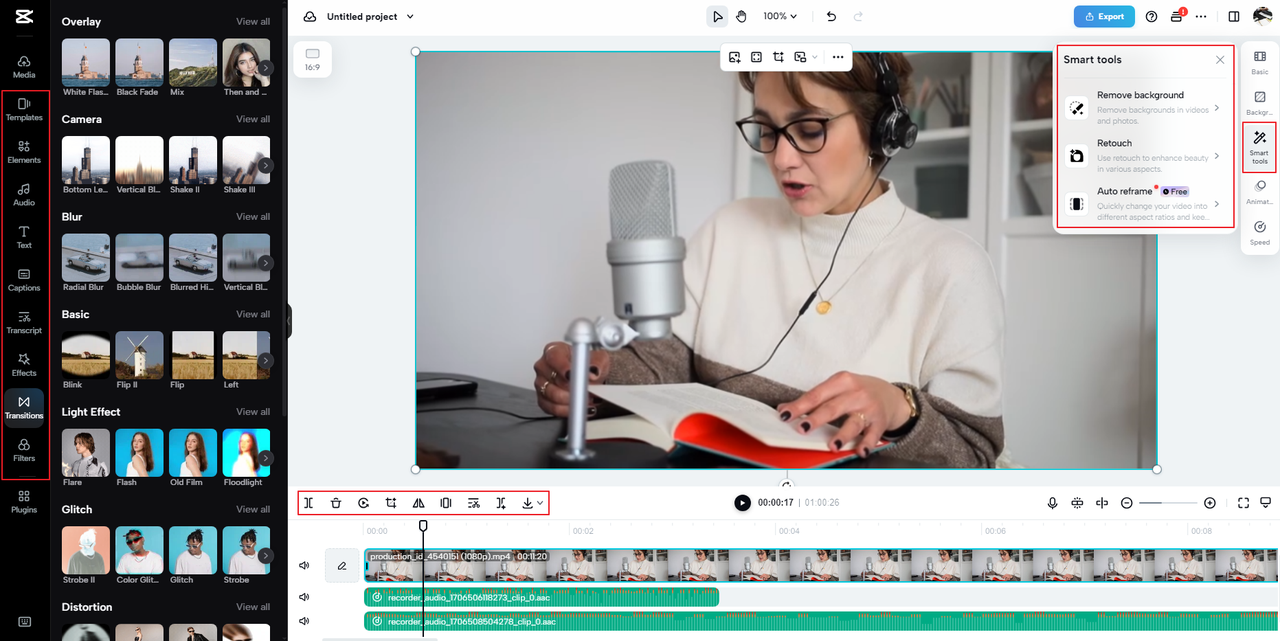Switch to the Select pointer tool
The height and width of the screenshot is (641, 1280).
click(x=717, y=16)
